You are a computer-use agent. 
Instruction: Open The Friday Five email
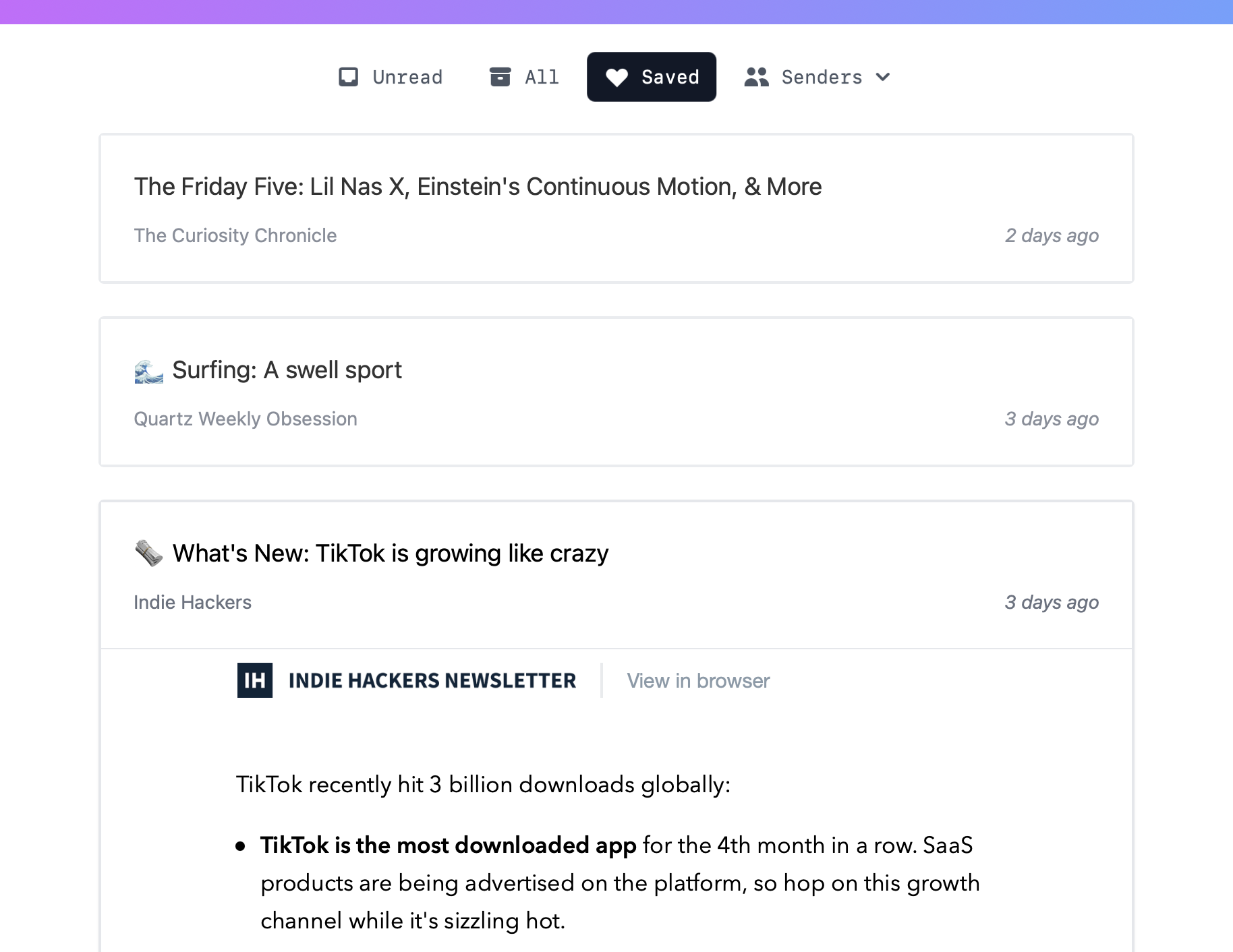pyautogui.click(x=478, y=187)
